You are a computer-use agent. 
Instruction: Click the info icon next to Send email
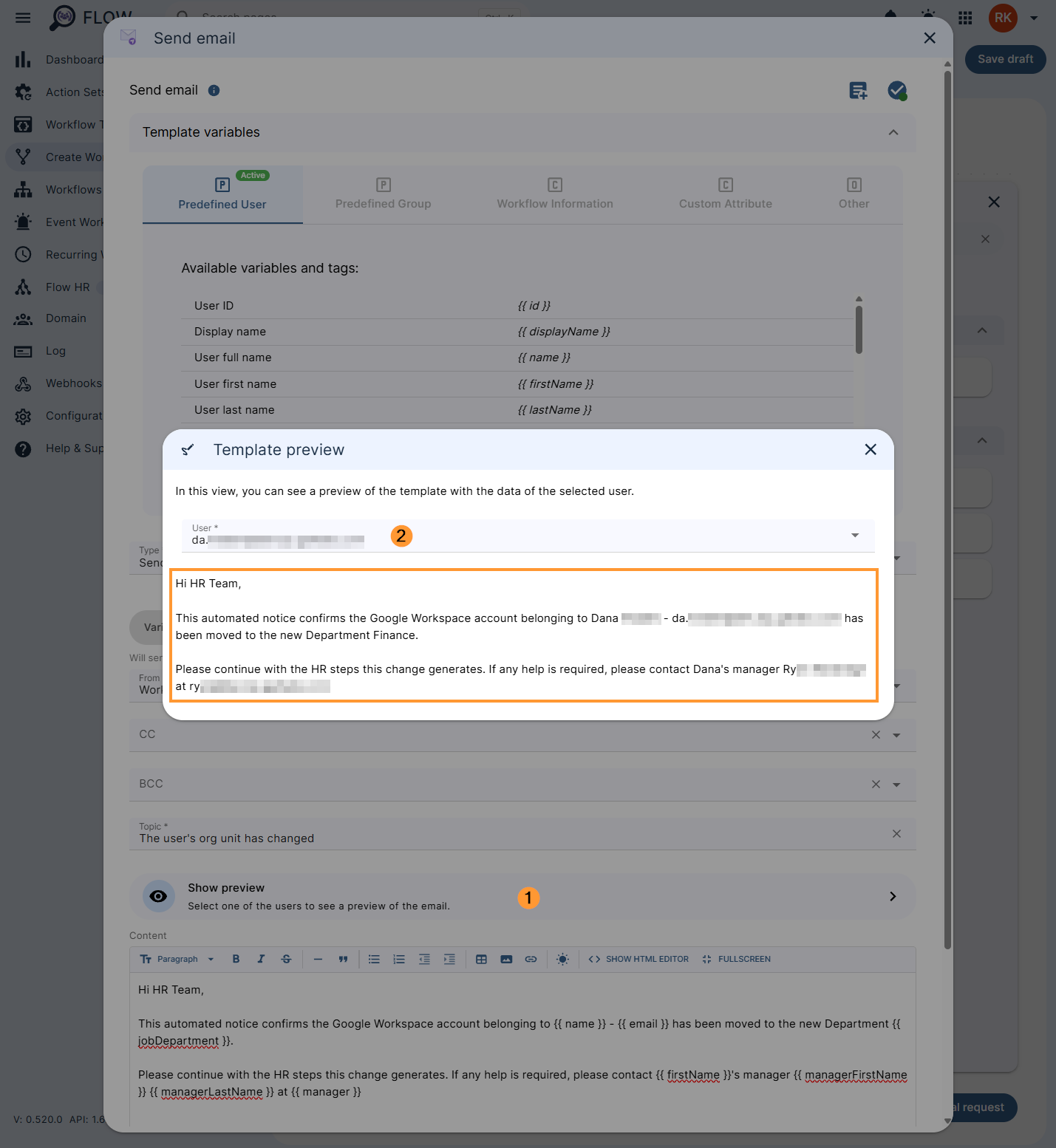214,90
